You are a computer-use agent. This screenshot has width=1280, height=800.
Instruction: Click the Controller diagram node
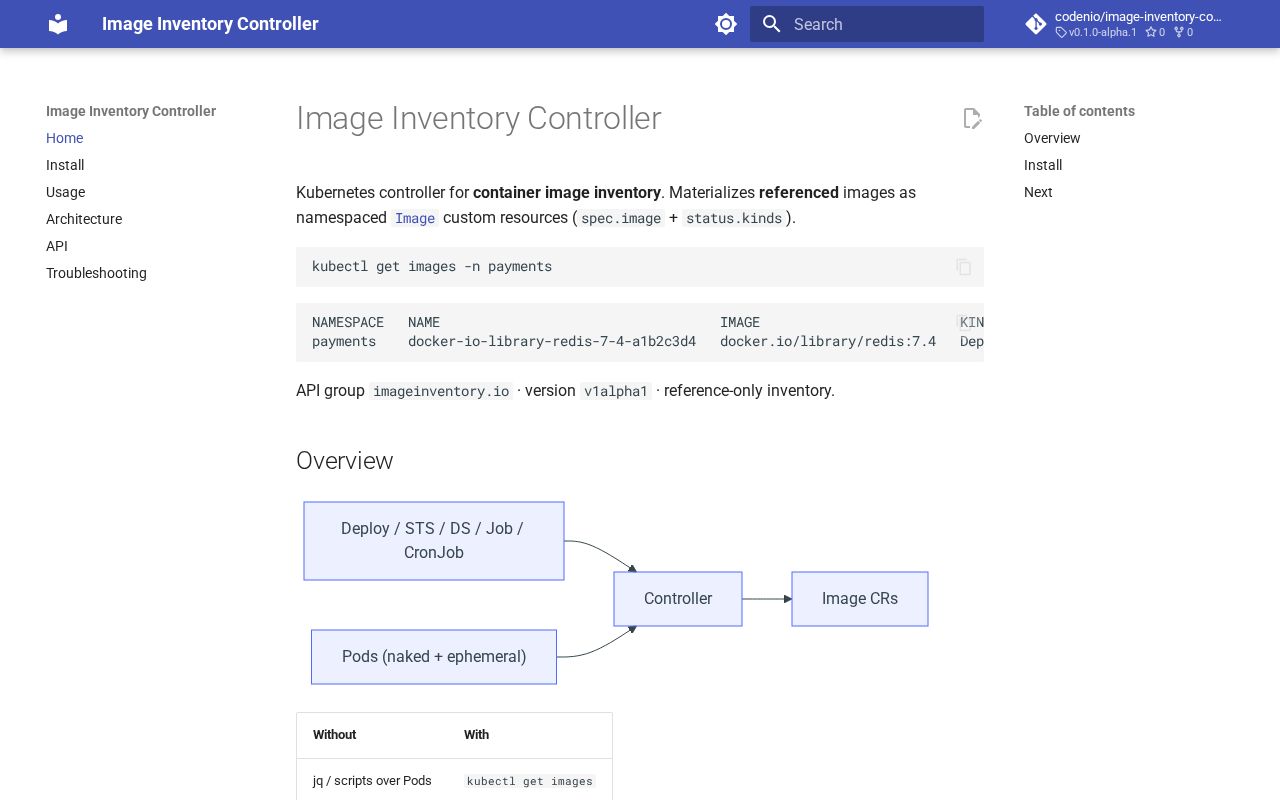(x=678, y=599)
